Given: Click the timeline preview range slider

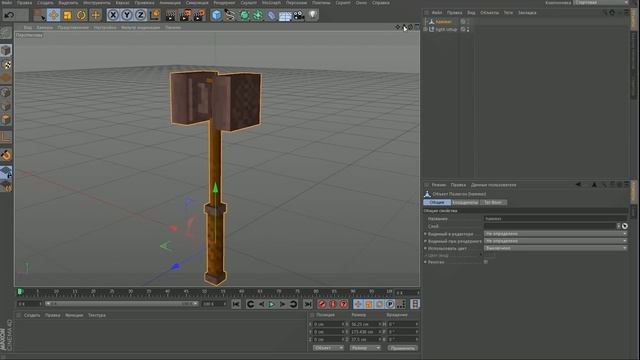Looking at the screenshot, I should [122, 304].
